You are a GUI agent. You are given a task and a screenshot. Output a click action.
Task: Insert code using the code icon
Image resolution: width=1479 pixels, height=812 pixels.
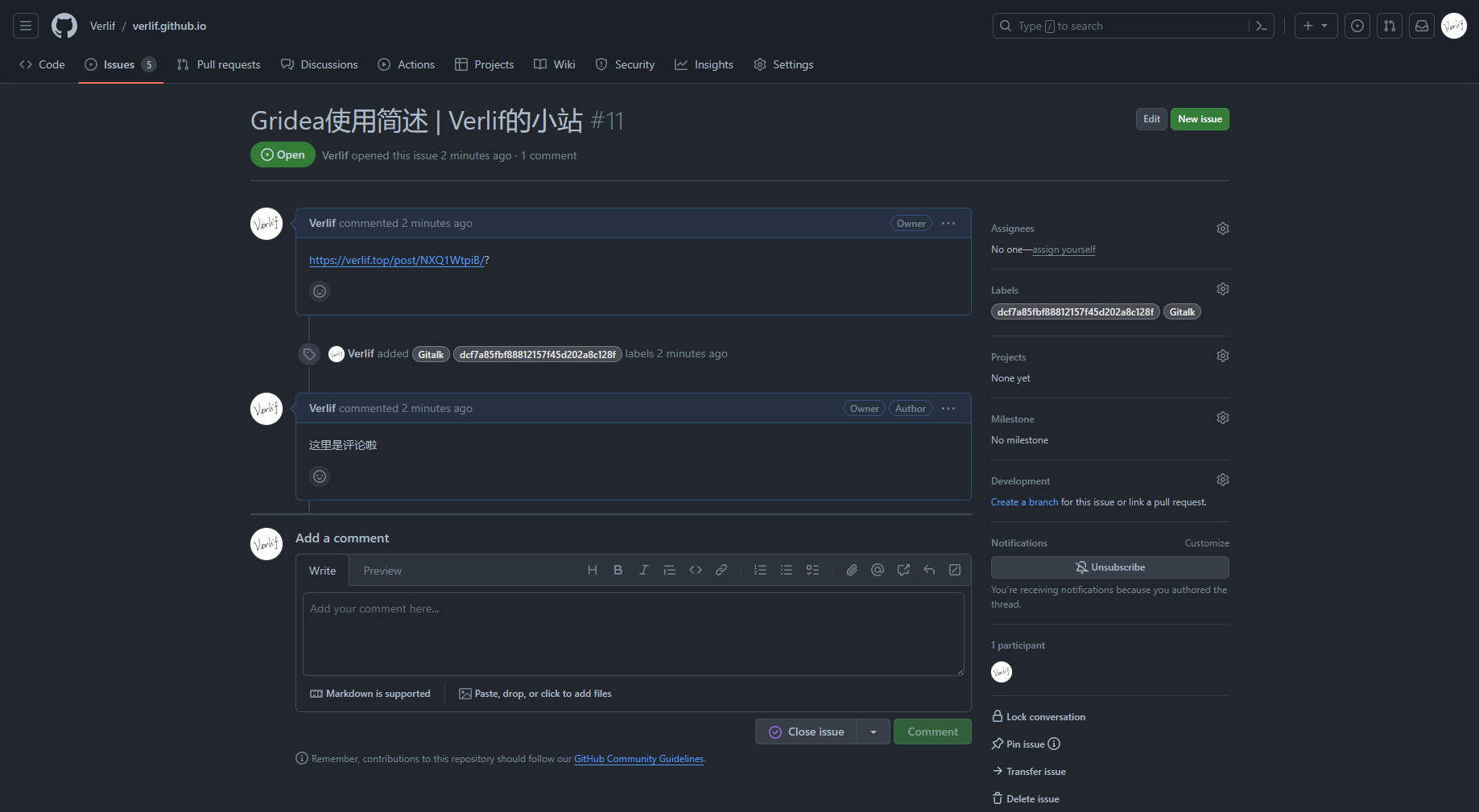tap(696, 570)
